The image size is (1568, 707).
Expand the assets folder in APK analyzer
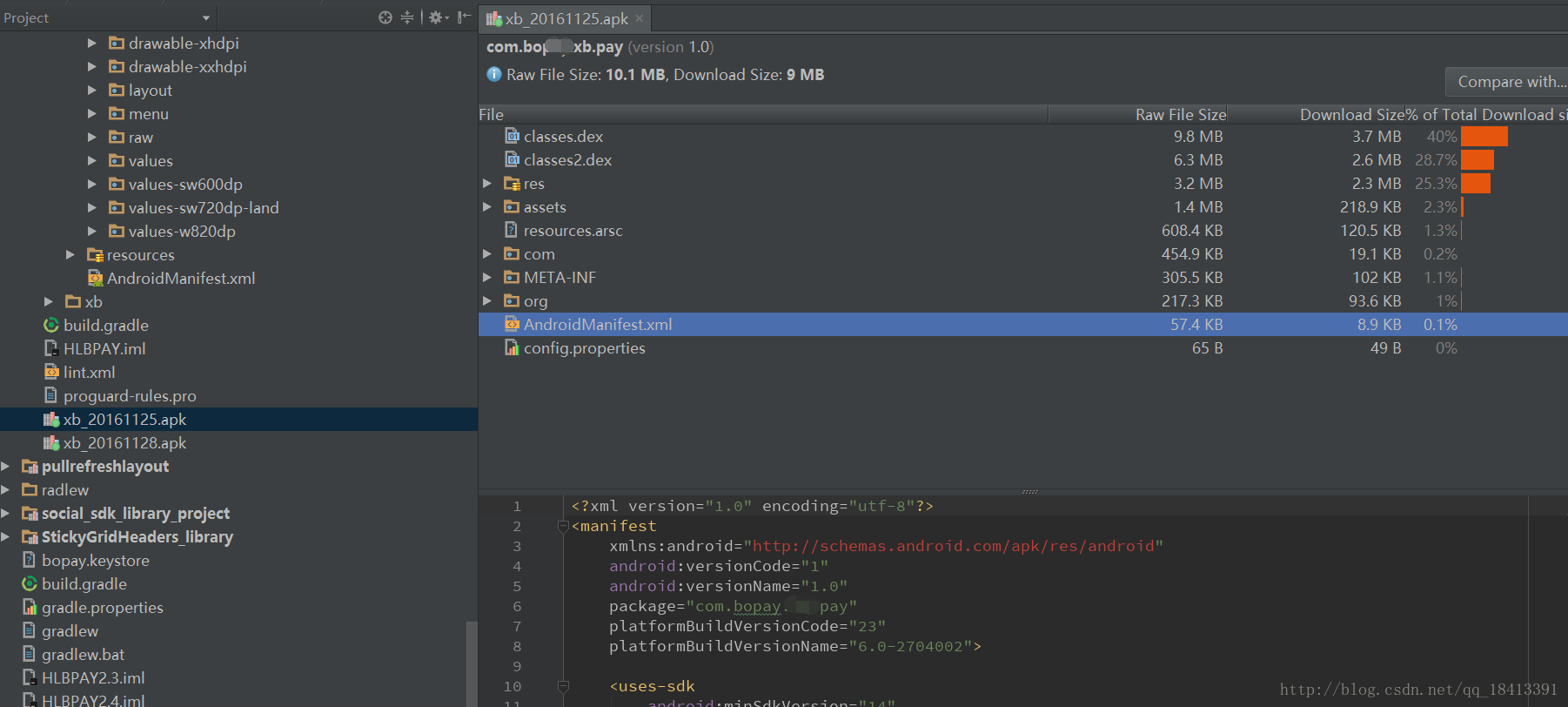tap(487, 207)
